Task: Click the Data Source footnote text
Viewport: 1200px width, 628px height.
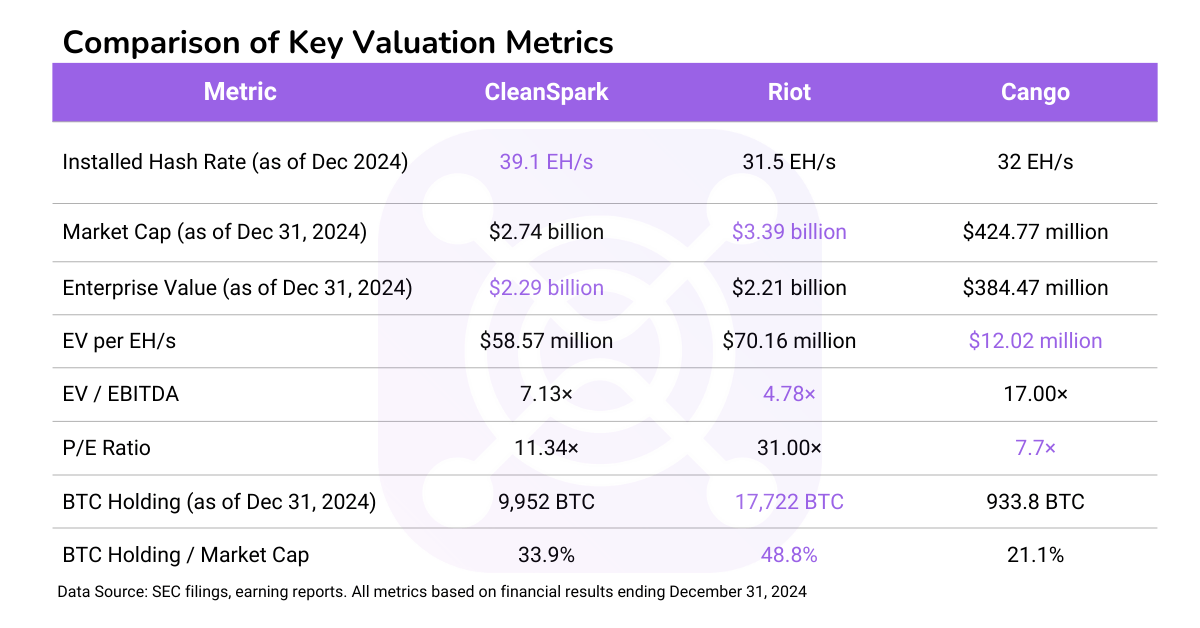Action: pos(432,592)
